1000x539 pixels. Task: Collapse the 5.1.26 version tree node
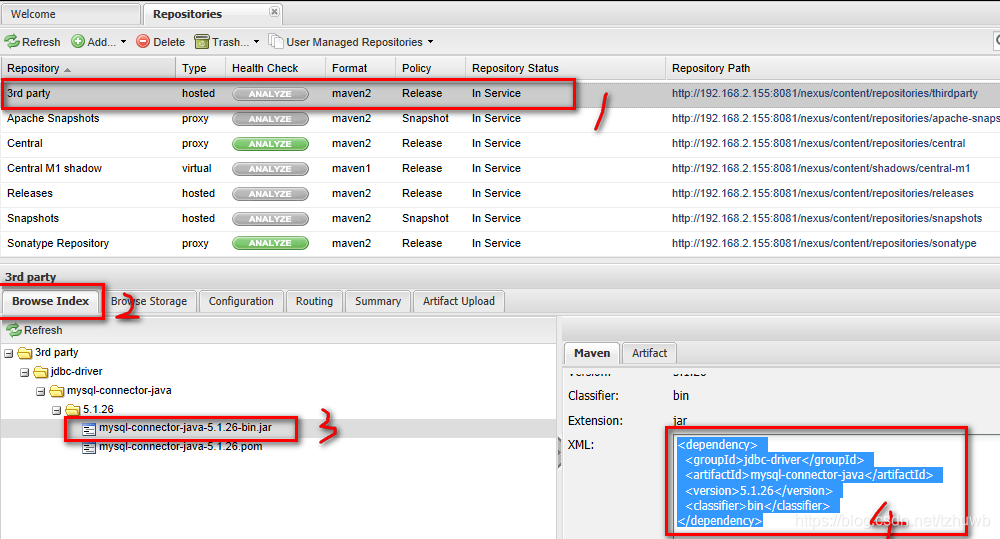[56, 410]
